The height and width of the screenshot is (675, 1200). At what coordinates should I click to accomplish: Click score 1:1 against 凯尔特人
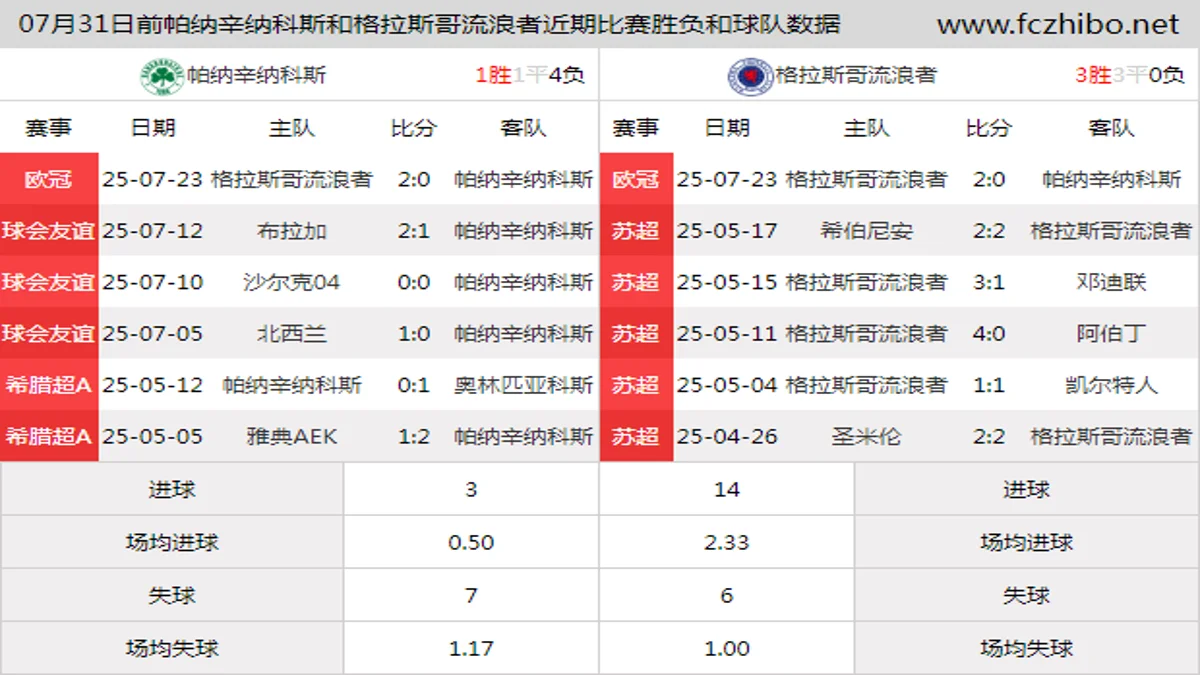[x=988, y=385]
